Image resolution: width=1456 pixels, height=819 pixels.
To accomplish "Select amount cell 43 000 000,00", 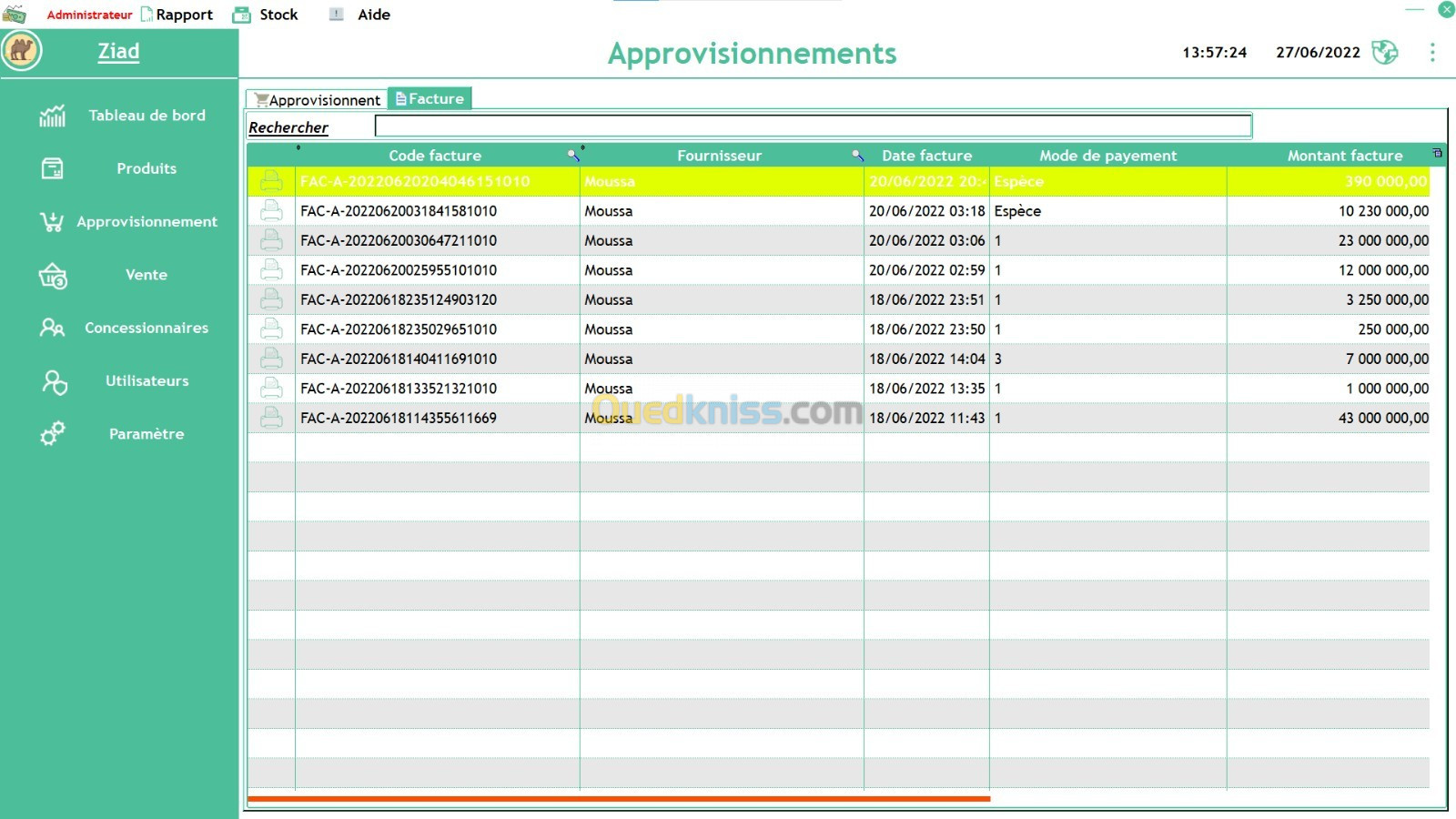I will coord(1329,418).
